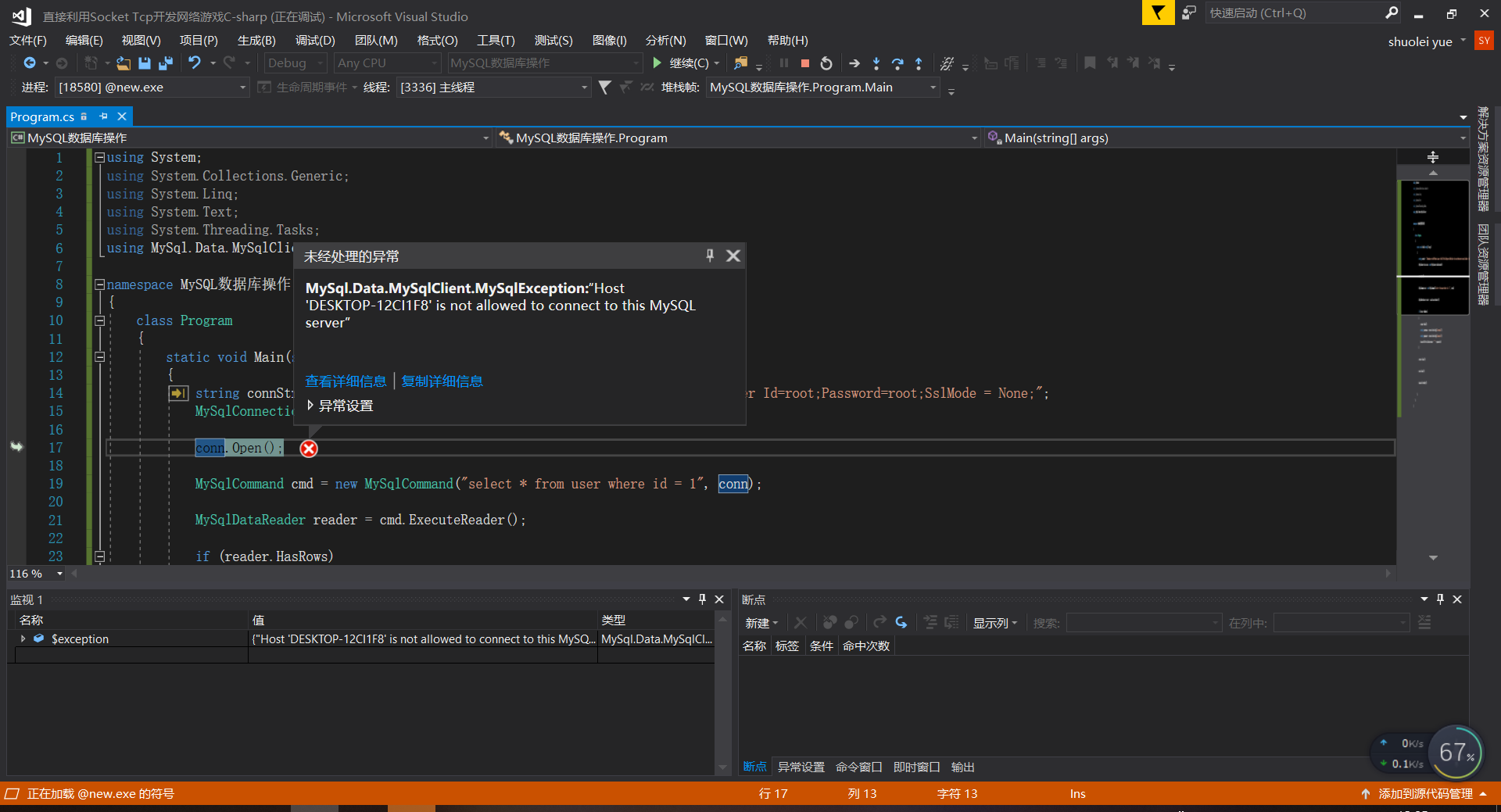The height and width of the screenshot is (812, 1501).
Task: Click the Step Over icon
Action: click(897, 63)
